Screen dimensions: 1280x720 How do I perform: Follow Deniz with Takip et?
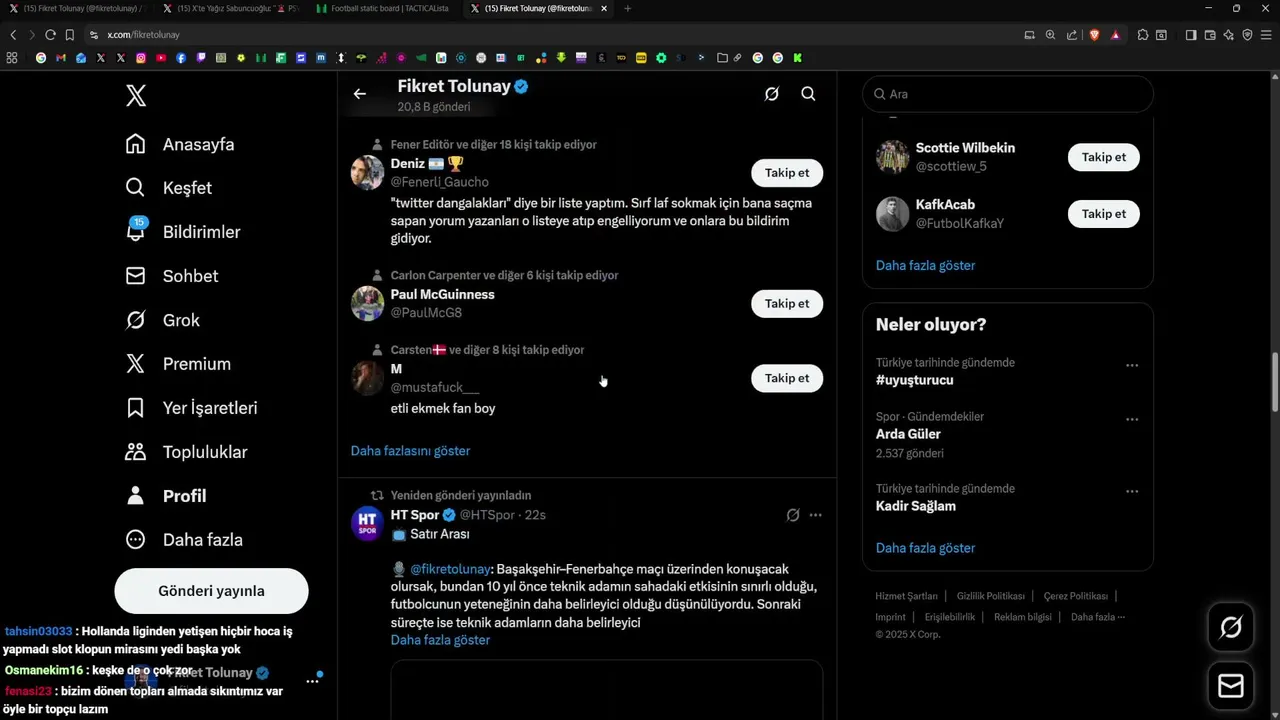tap(787, 173)
